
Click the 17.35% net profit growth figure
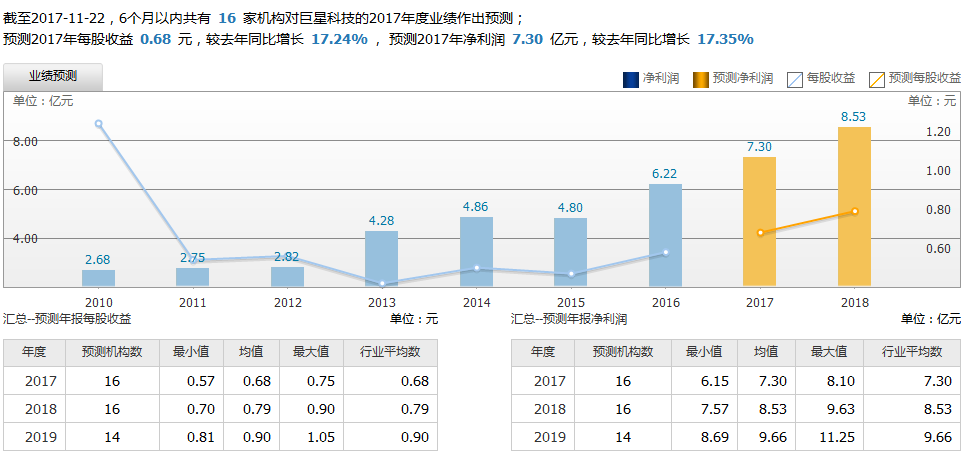725,40
